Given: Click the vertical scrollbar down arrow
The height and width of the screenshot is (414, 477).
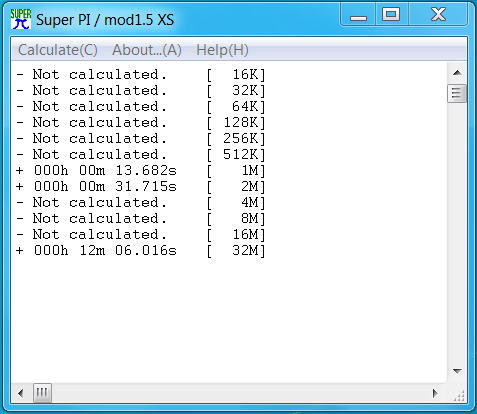Looking at the screenshot, I should 457,371.
